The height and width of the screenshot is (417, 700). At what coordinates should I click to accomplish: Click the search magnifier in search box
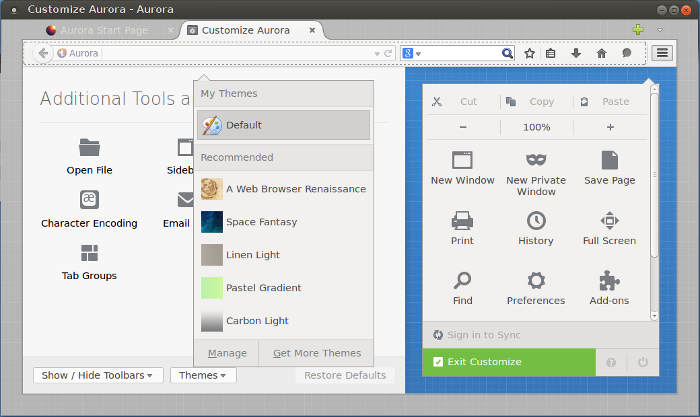point(507,54)
